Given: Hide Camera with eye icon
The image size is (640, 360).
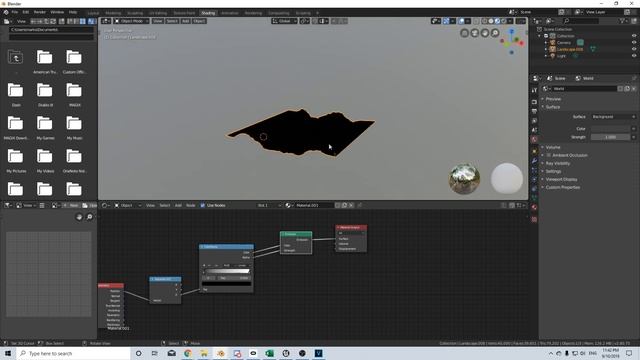Looking at the screenshot, I should tap(634, 42).
